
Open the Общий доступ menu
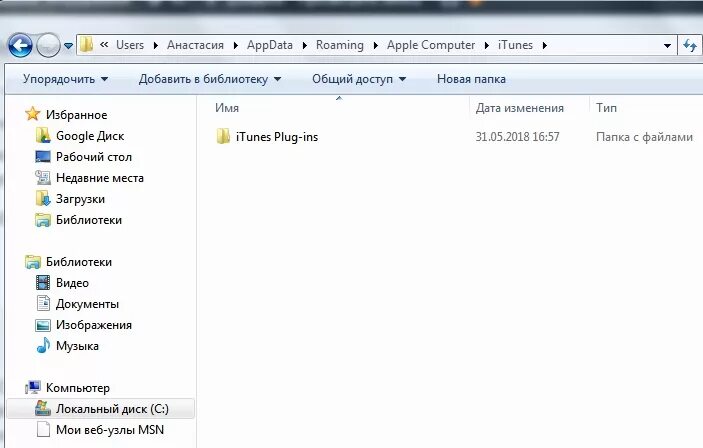(359, 79)
